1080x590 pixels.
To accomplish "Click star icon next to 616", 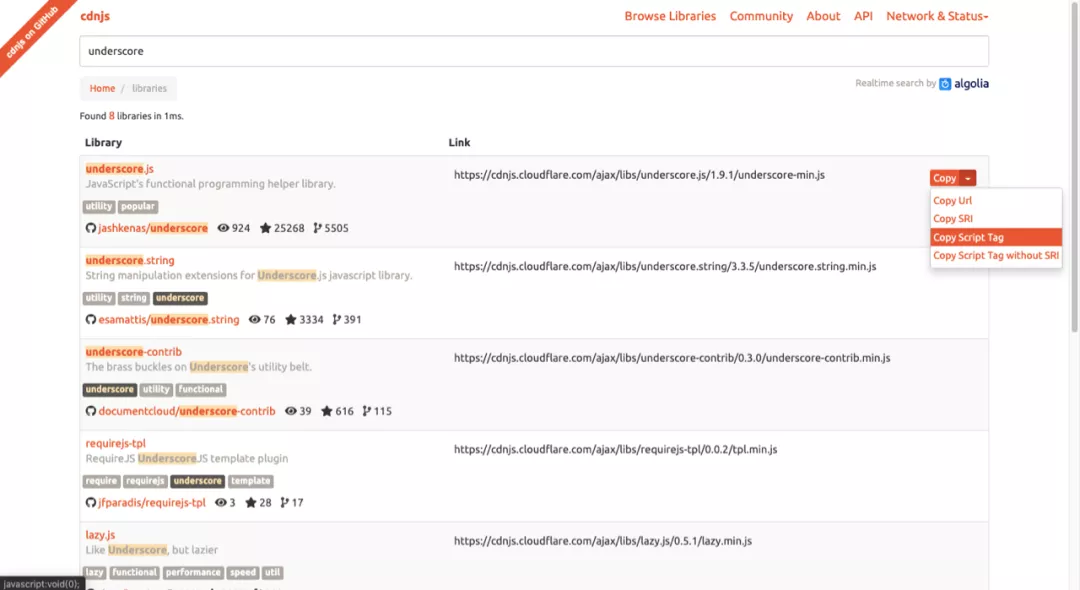I will pyautogui.click(x=326, y=411).
